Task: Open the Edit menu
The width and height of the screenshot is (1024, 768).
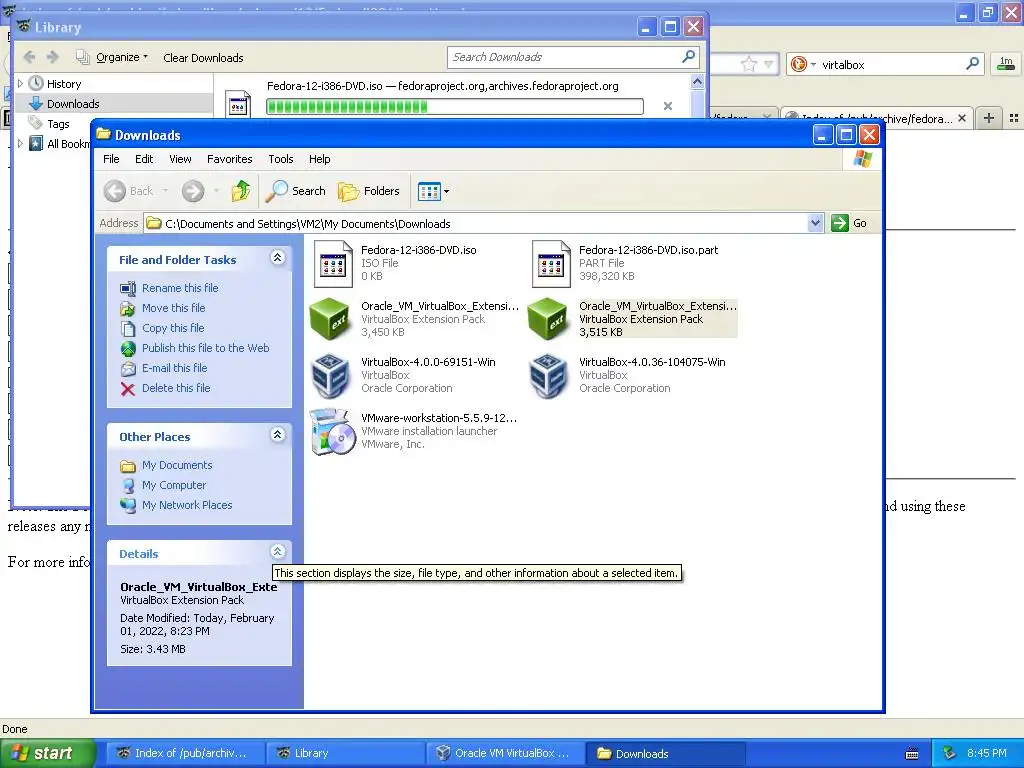Action: point(144,159)
